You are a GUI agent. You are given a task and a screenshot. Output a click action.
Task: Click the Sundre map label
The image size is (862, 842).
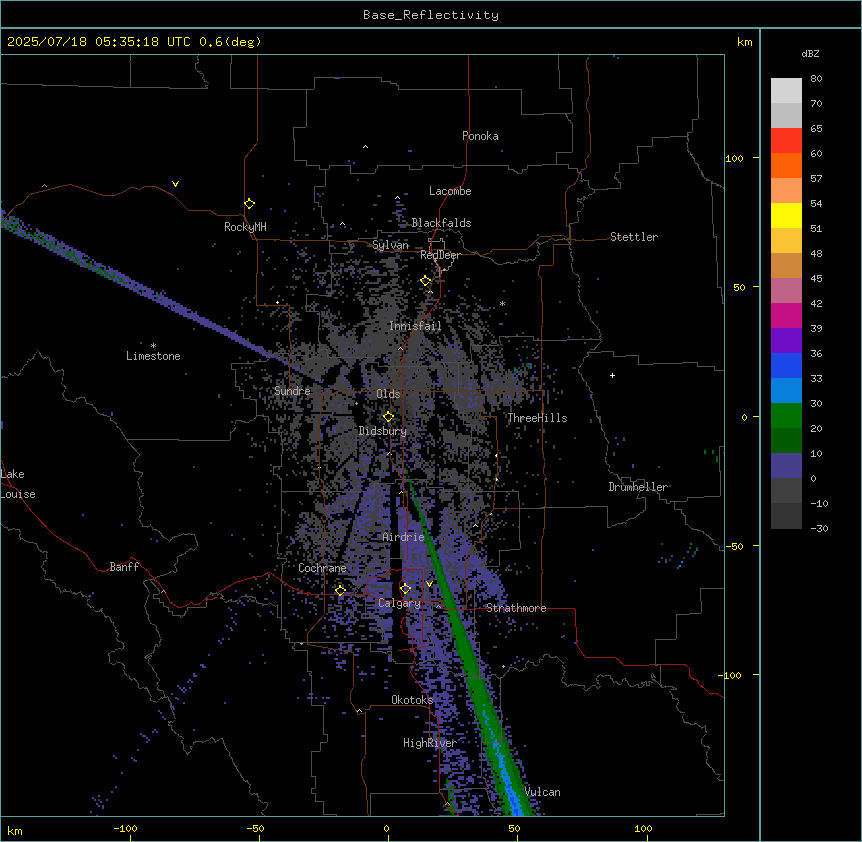coord(292,391)
